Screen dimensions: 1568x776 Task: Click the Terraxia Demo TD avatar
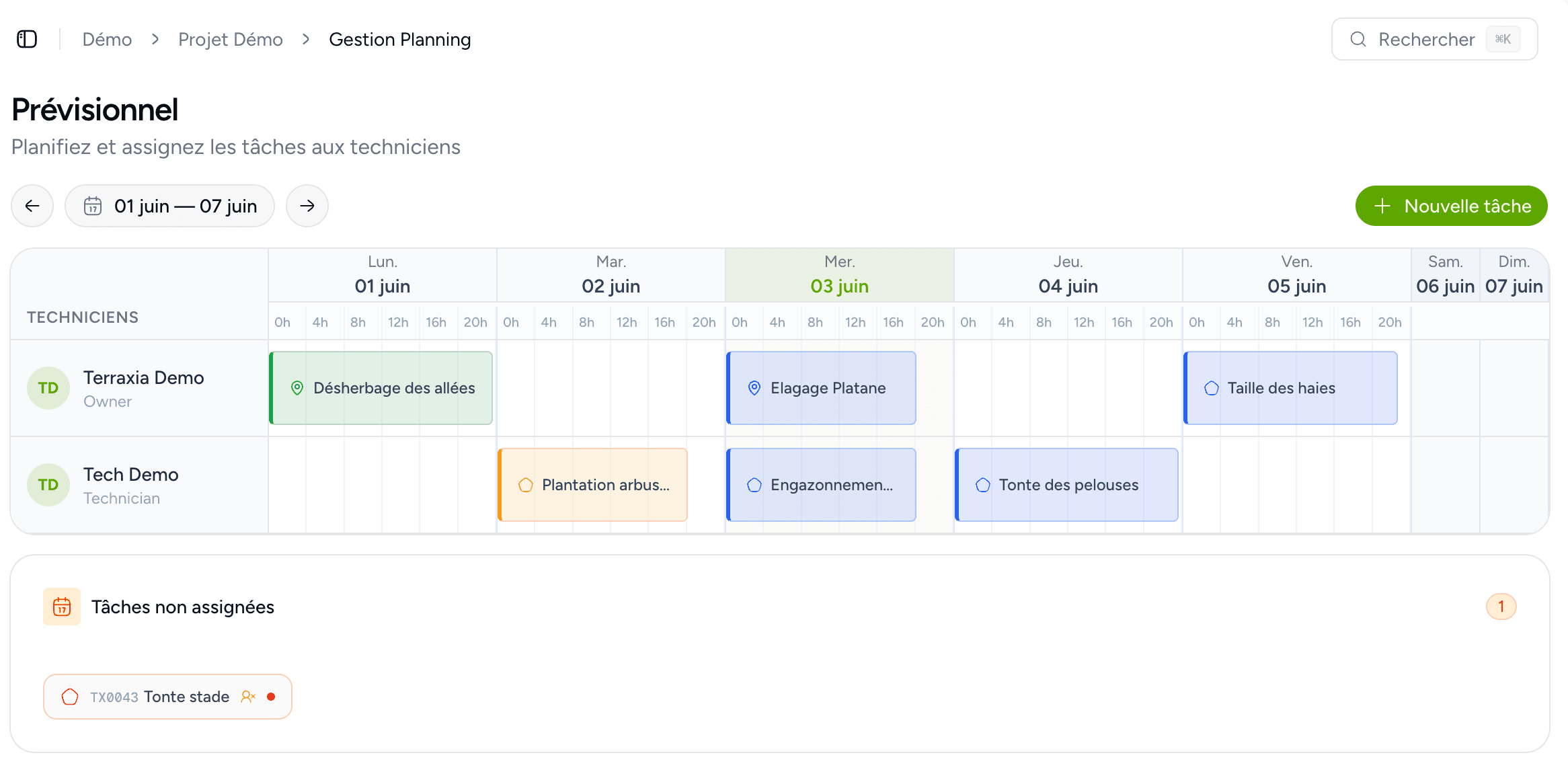coord(48,388)
